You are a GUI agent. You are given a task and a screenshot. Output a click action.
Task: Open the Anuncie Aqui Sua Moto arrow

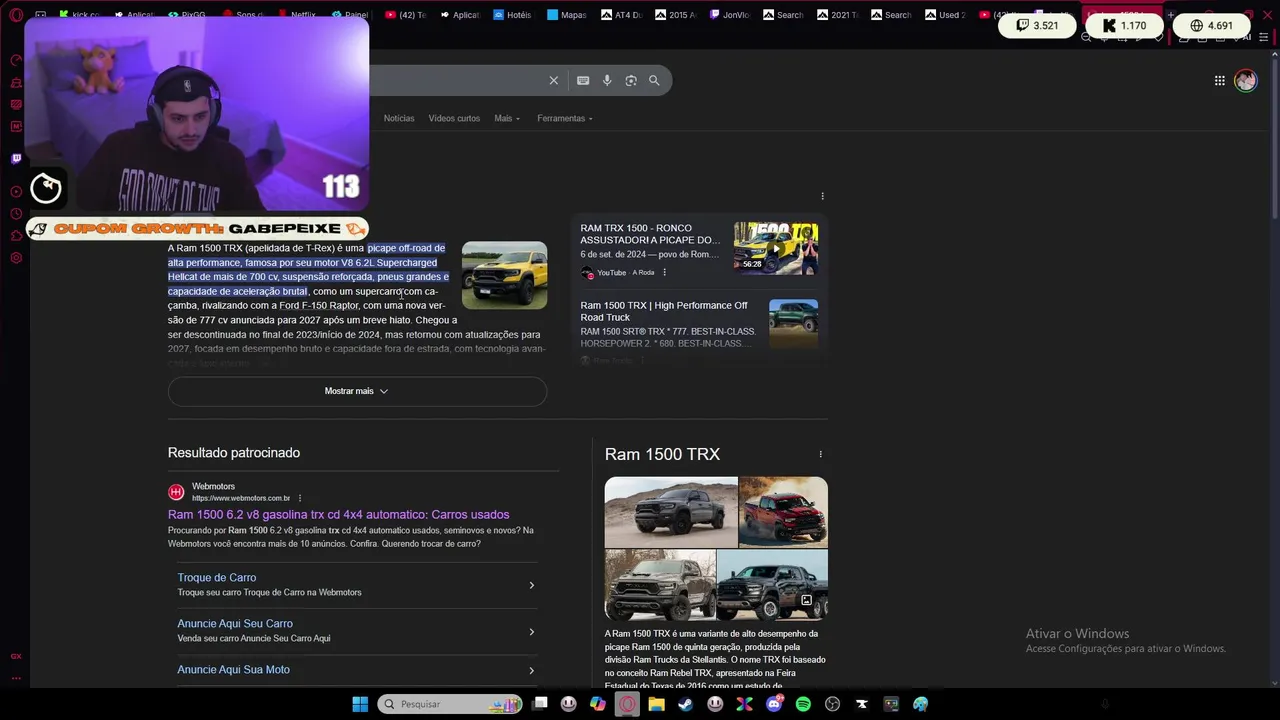531,670
